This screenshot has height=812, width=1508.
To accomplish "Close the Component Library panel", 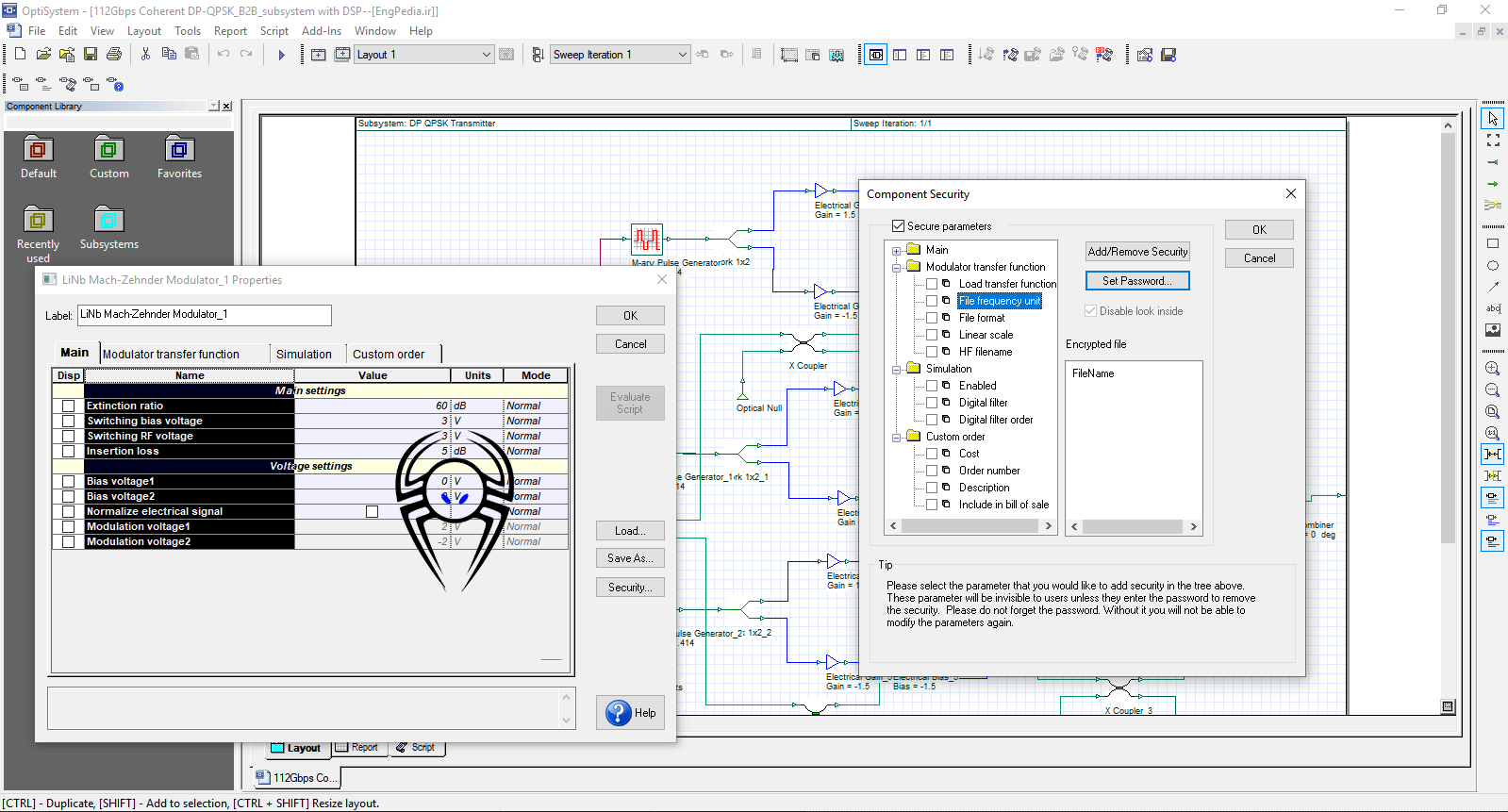I will tap(226, 107).
